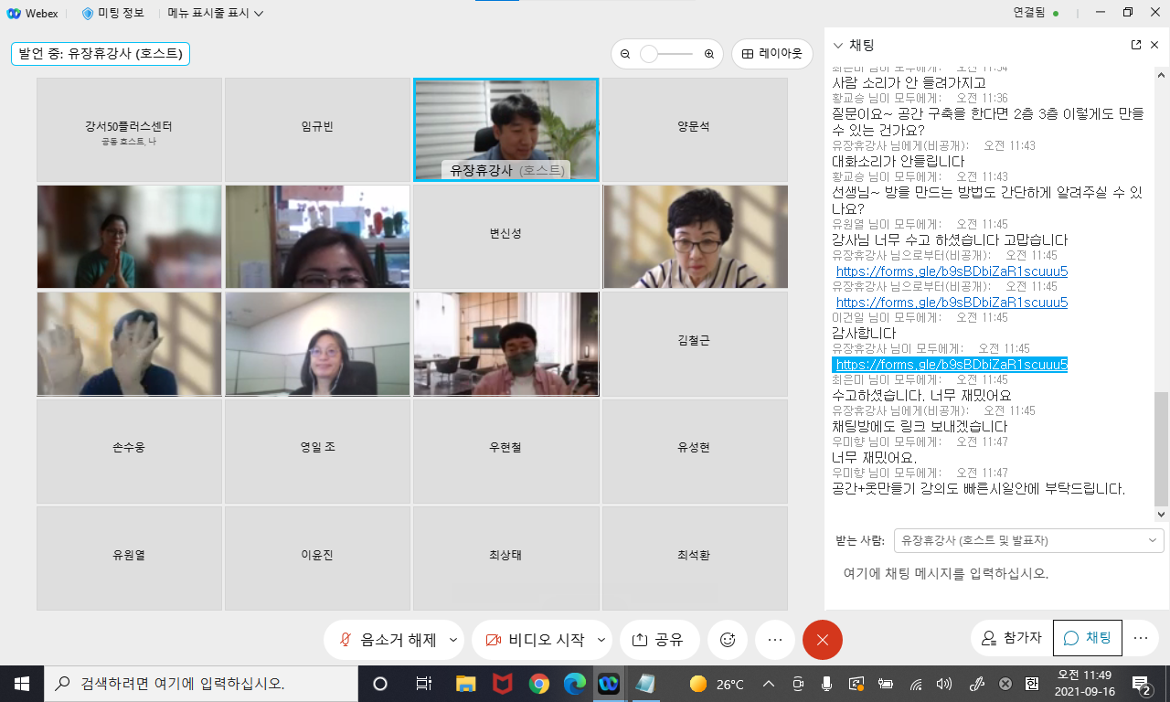Click the zoom in magnifier icon

tap(709, 54)
